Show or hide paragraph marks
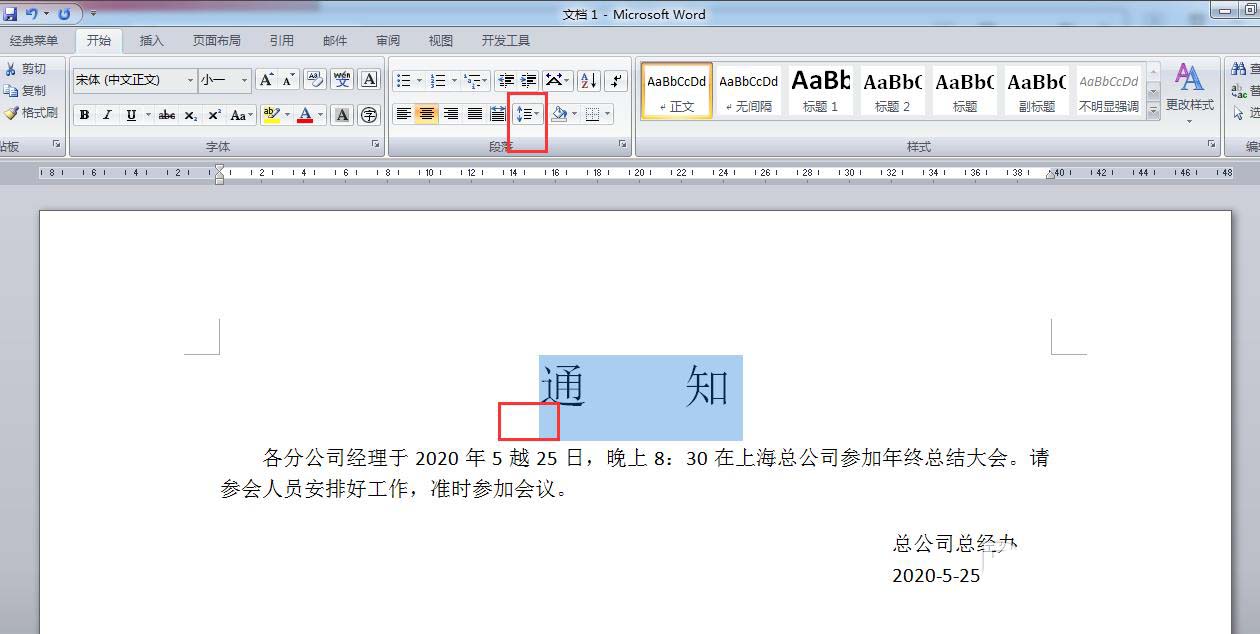The image size is (1260, 634). point(616,80)
